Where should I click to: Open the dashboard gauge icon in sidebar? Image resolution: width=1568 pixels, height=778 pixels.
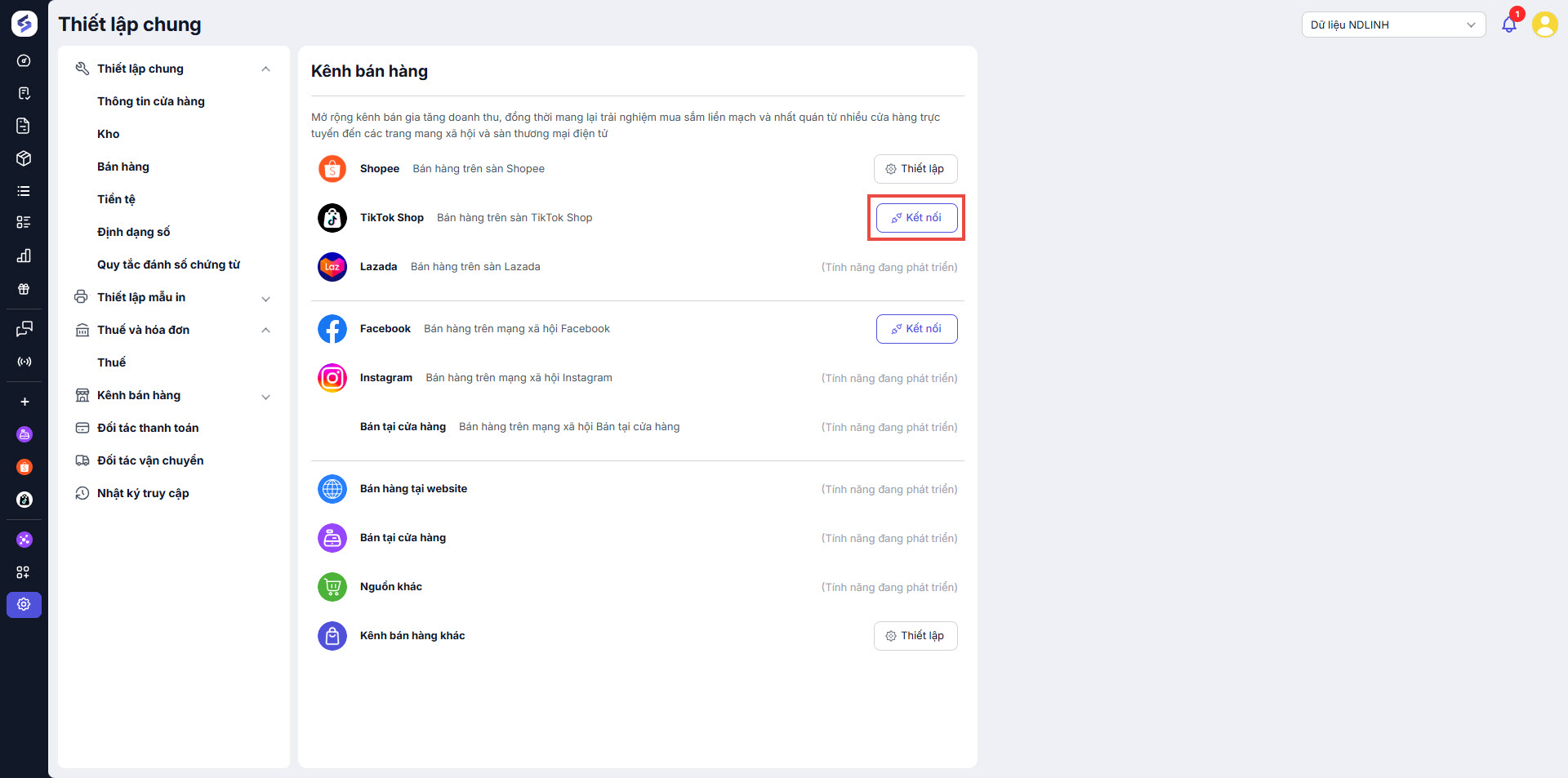tap(24, 60)
